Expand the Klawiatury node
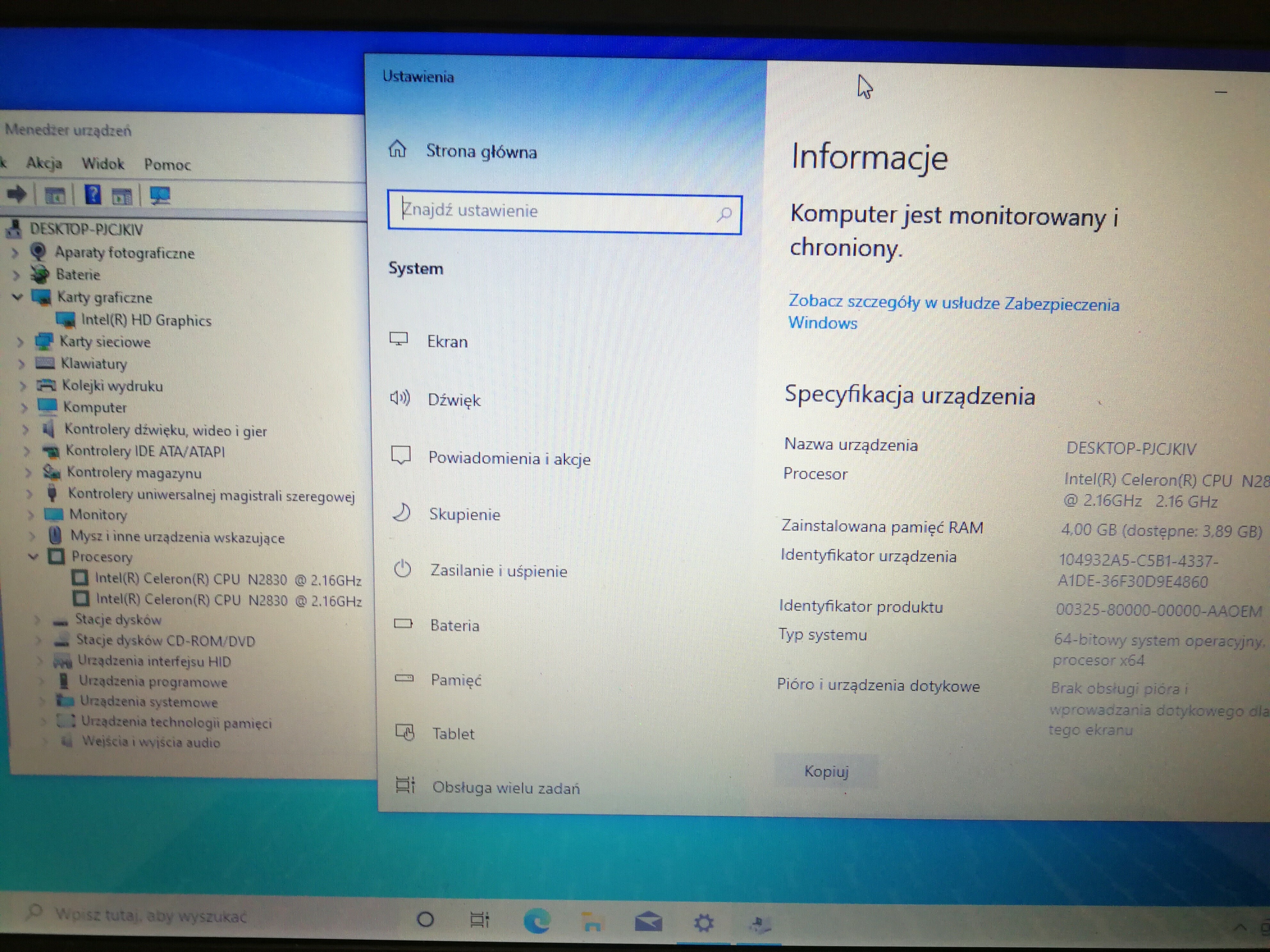Image resolution: width=1270 pixels, height=952 pixels. [22, 364]
